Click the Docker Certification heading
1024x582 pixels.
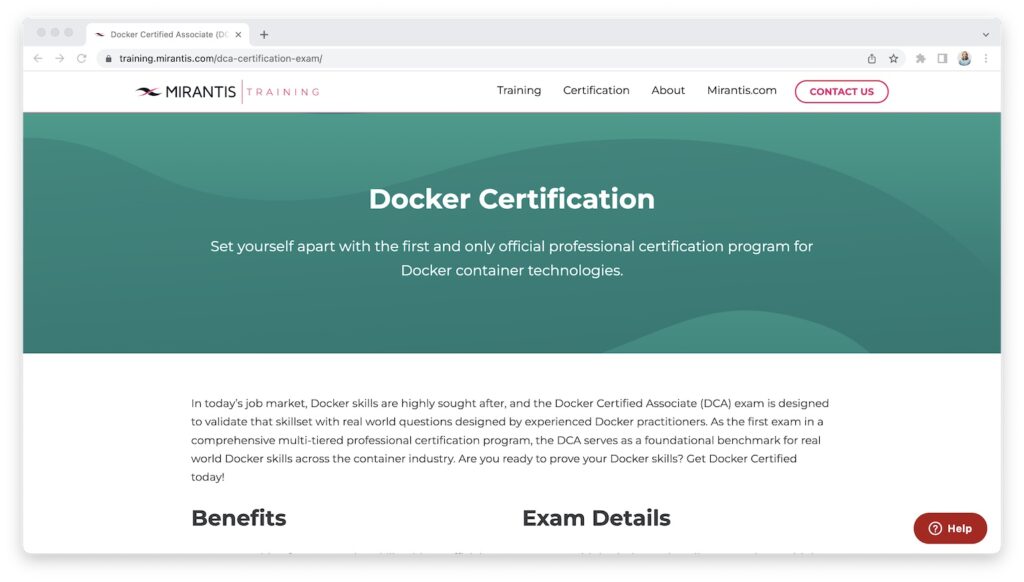tap(511, 199)
